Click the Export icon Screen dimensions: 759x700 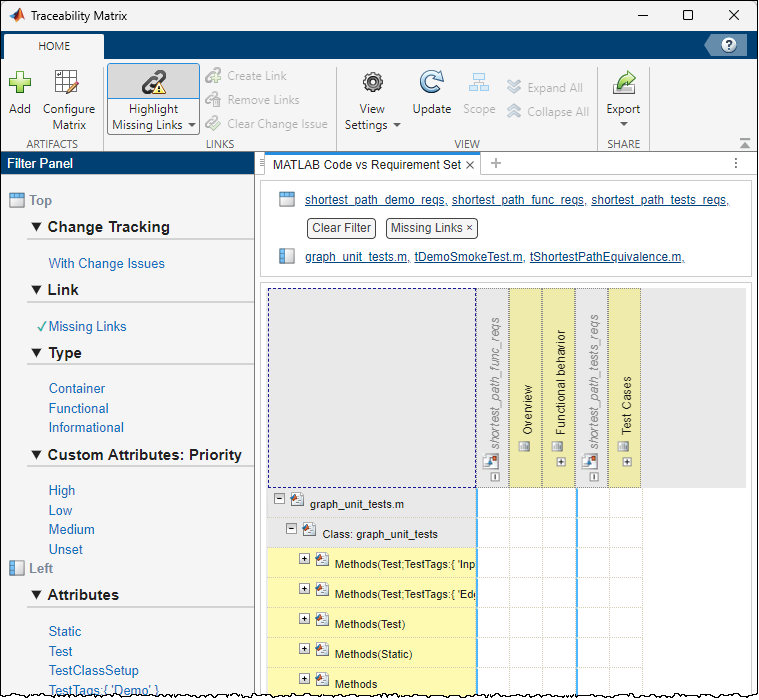[623, 84]
